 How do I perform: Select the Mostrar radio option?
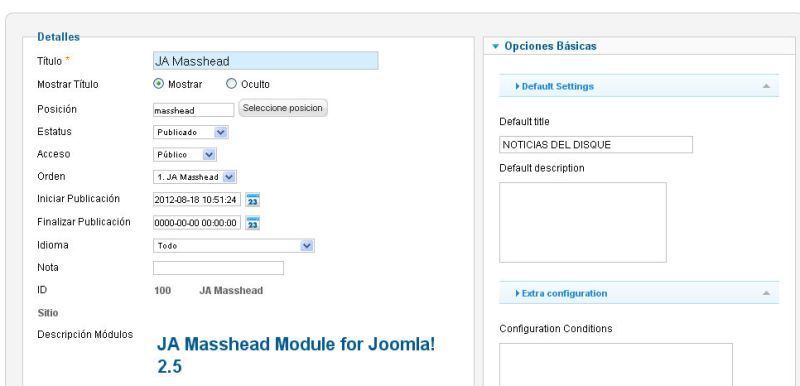click(x=159, y=84)
